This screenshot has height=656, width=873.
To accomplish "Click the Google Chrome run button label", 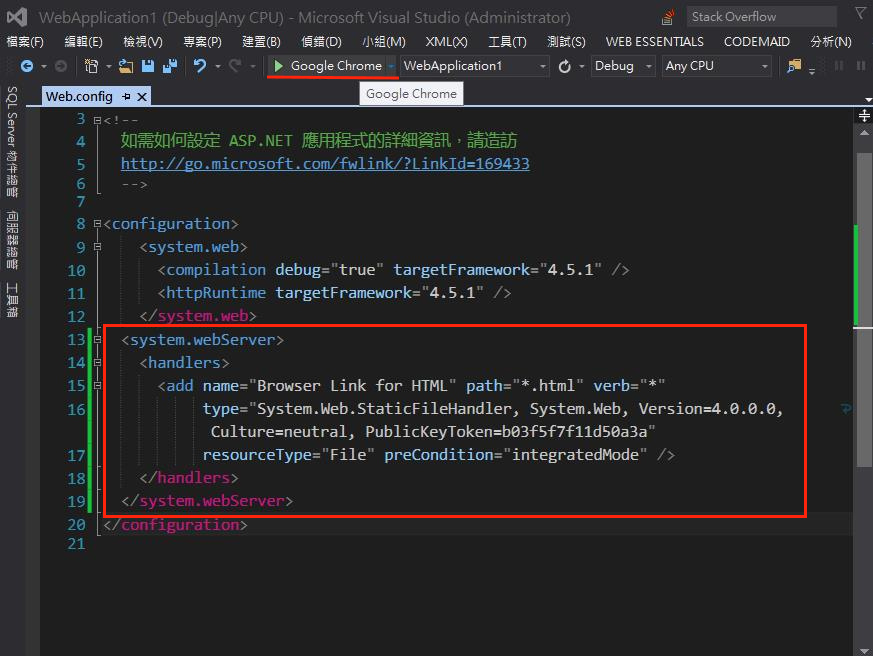I will [336, 66].
